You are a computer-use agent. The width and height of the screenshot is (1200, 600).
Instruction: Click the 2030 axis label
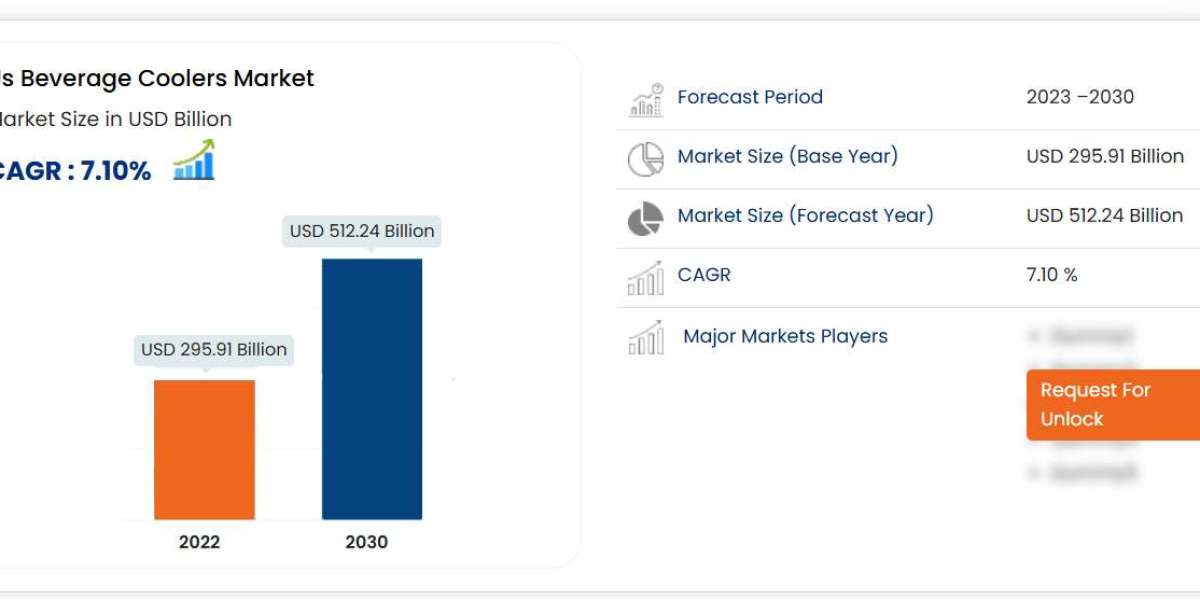(367, 542)
